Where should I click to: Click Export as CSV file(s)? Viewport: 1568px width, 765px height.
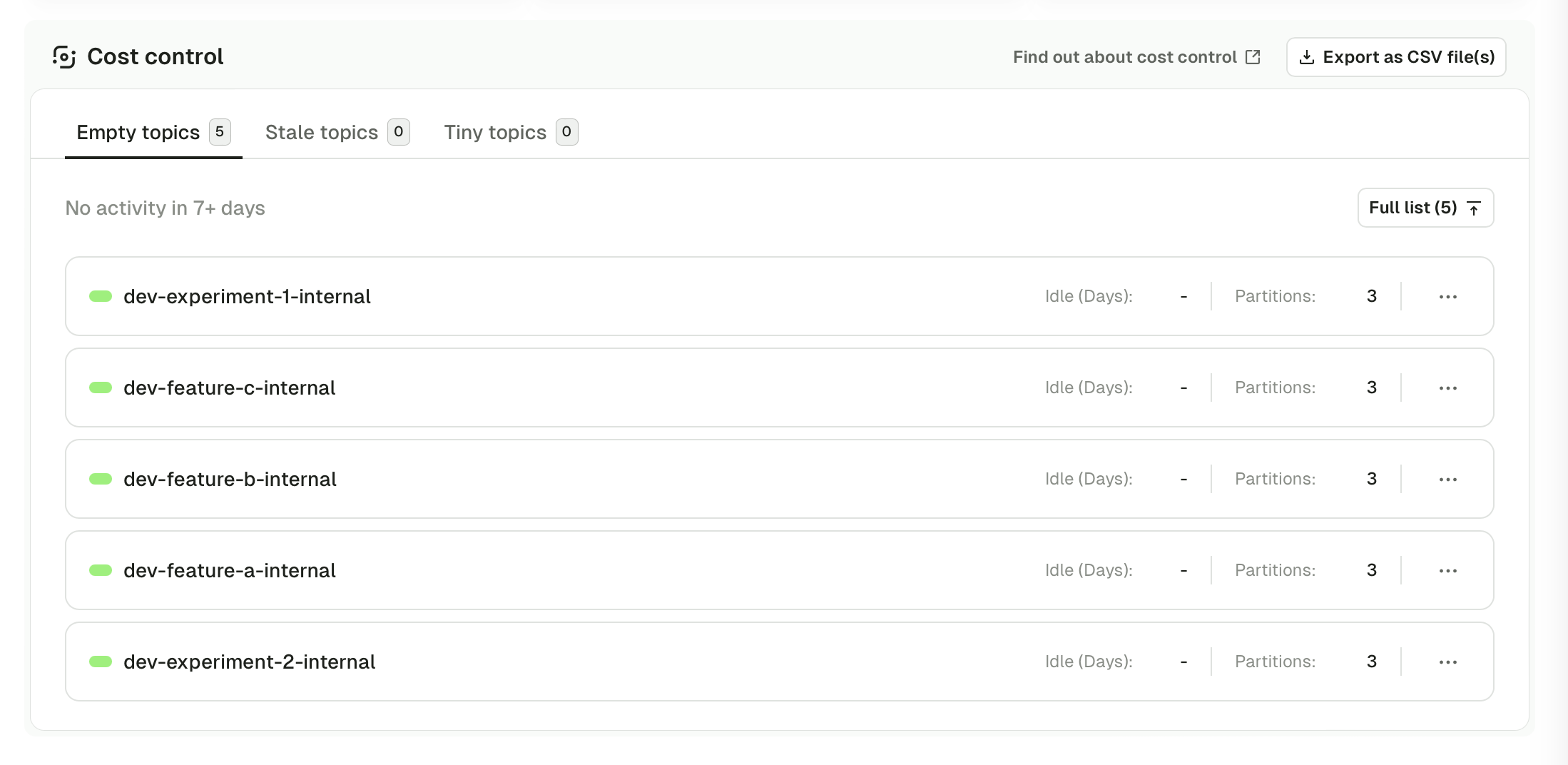(x=1395, y=56)
